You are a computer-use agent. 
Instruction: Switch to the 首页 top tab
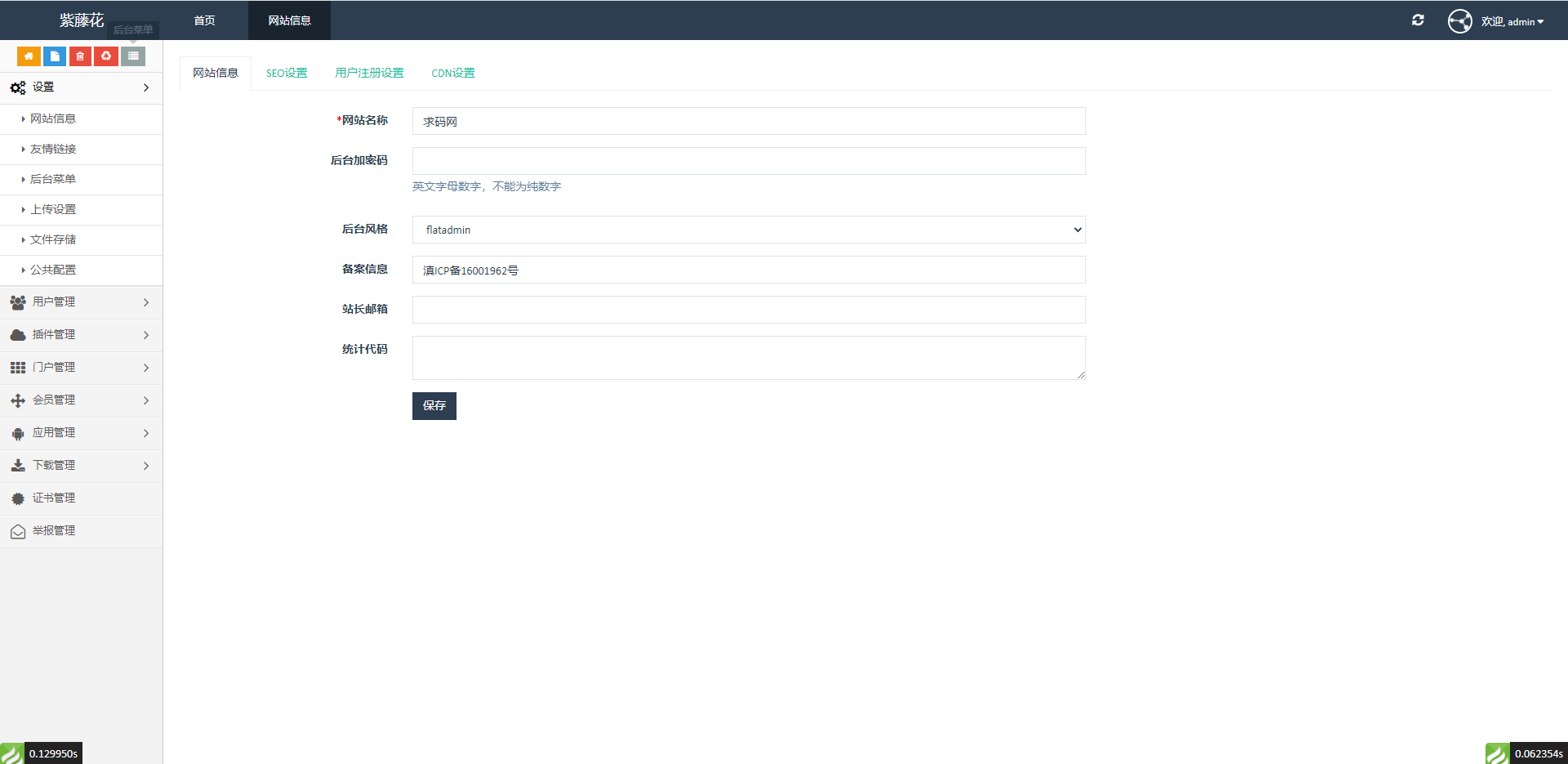[204, 20]
